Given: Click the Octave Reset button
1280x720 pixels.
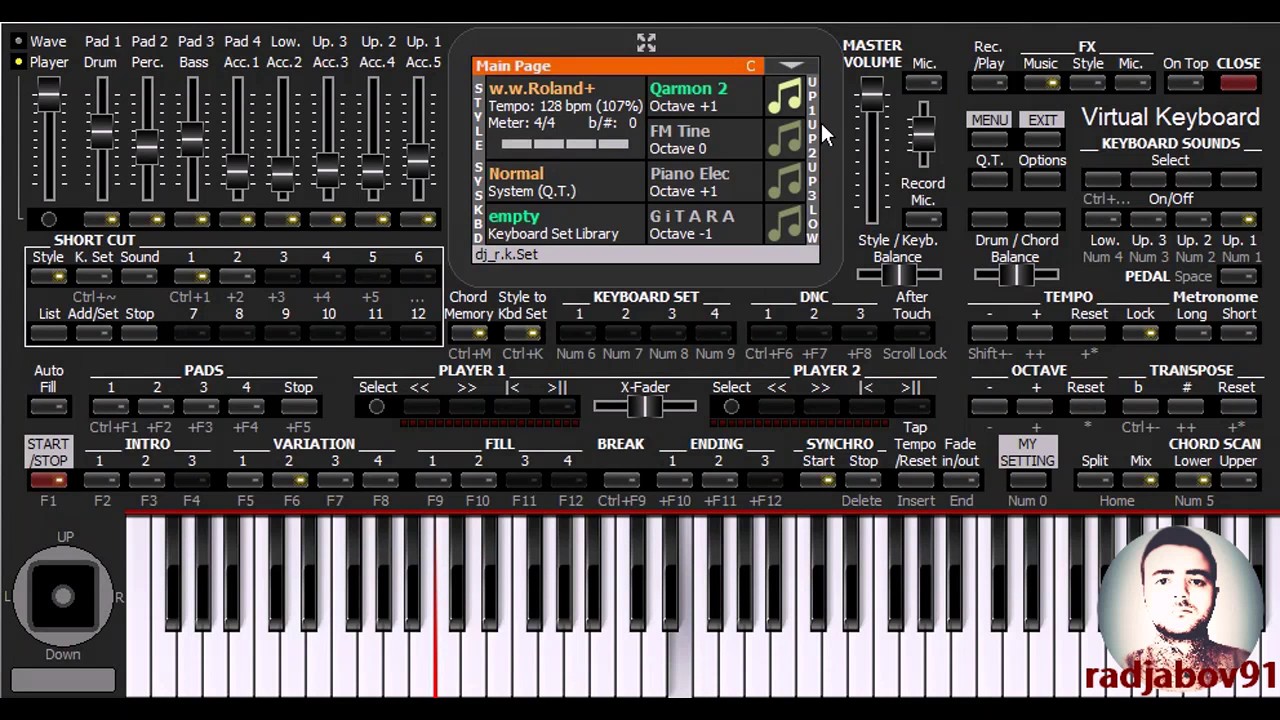Looking at the screenshot, I should coord(1085,407).
